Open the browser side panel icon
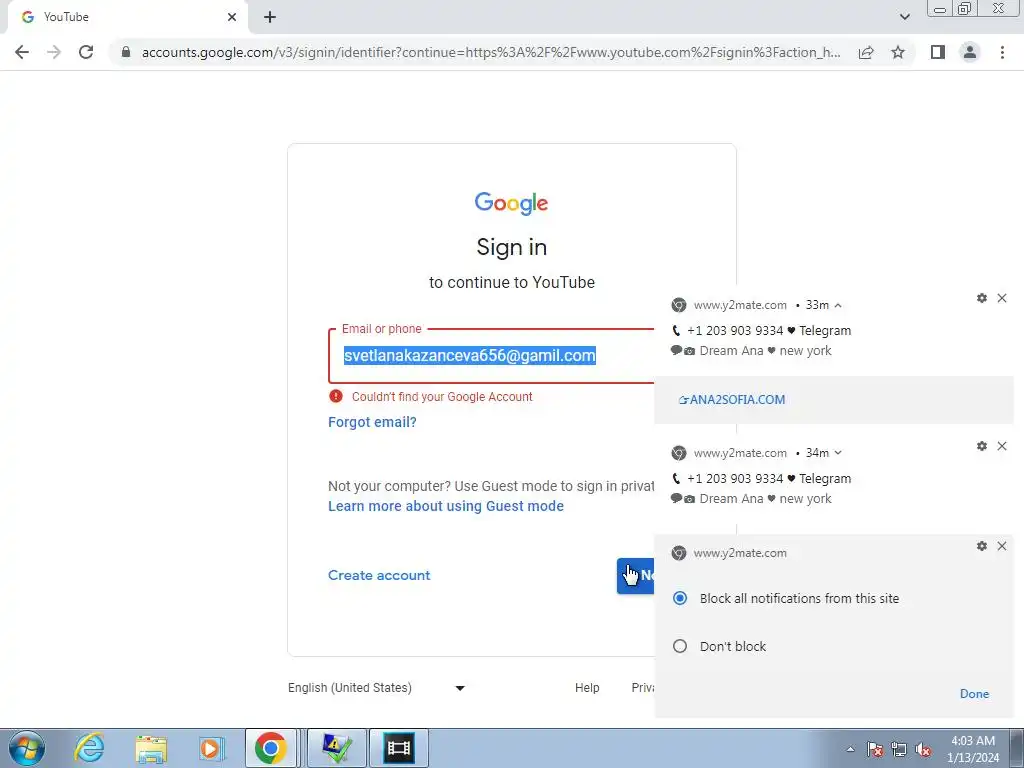Image resolution: width=1024 pixels, height=768 pixels. click(x=938, y=52)
